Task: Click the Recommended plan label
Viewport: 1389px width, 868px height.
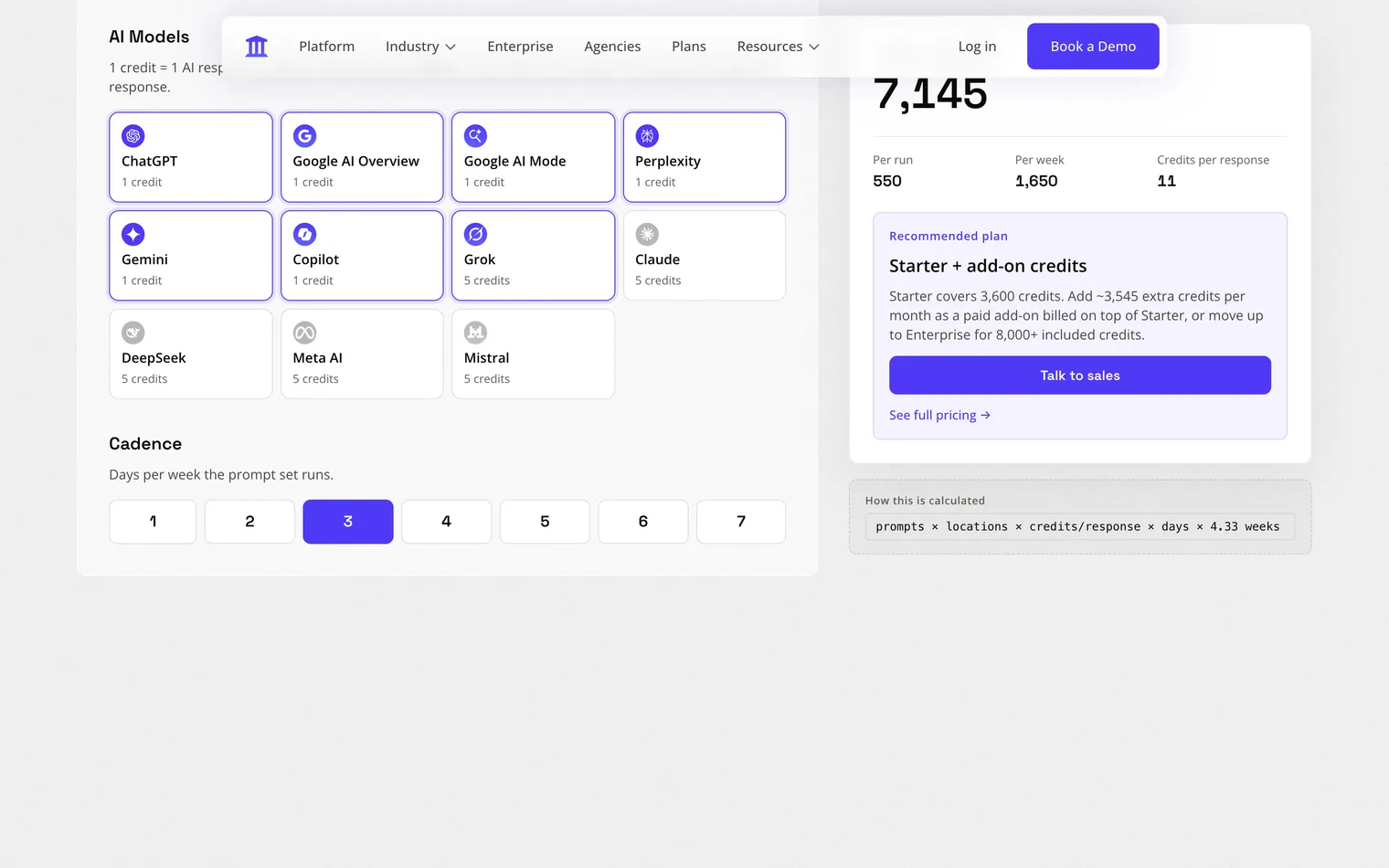Action: point(949,236)
